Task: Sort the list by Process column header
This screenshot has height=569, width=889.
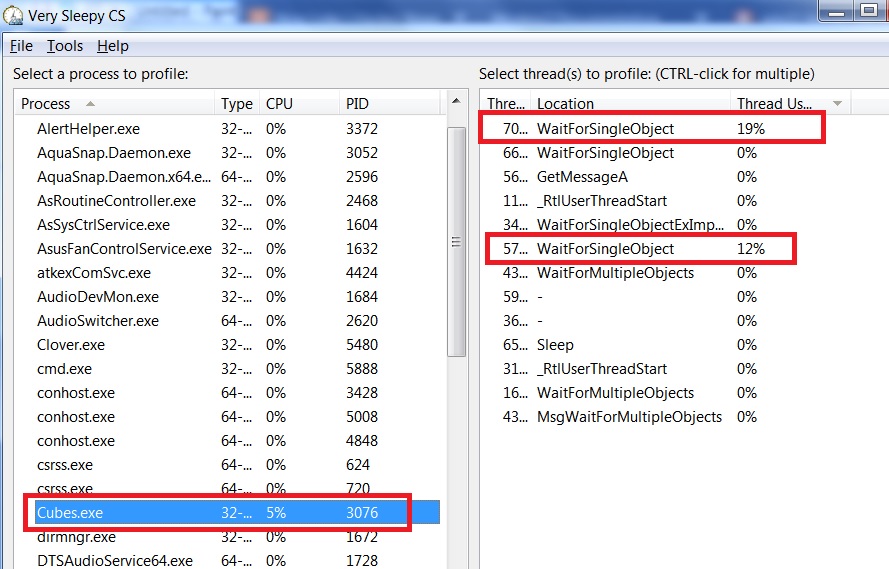Action: [46, 104]
